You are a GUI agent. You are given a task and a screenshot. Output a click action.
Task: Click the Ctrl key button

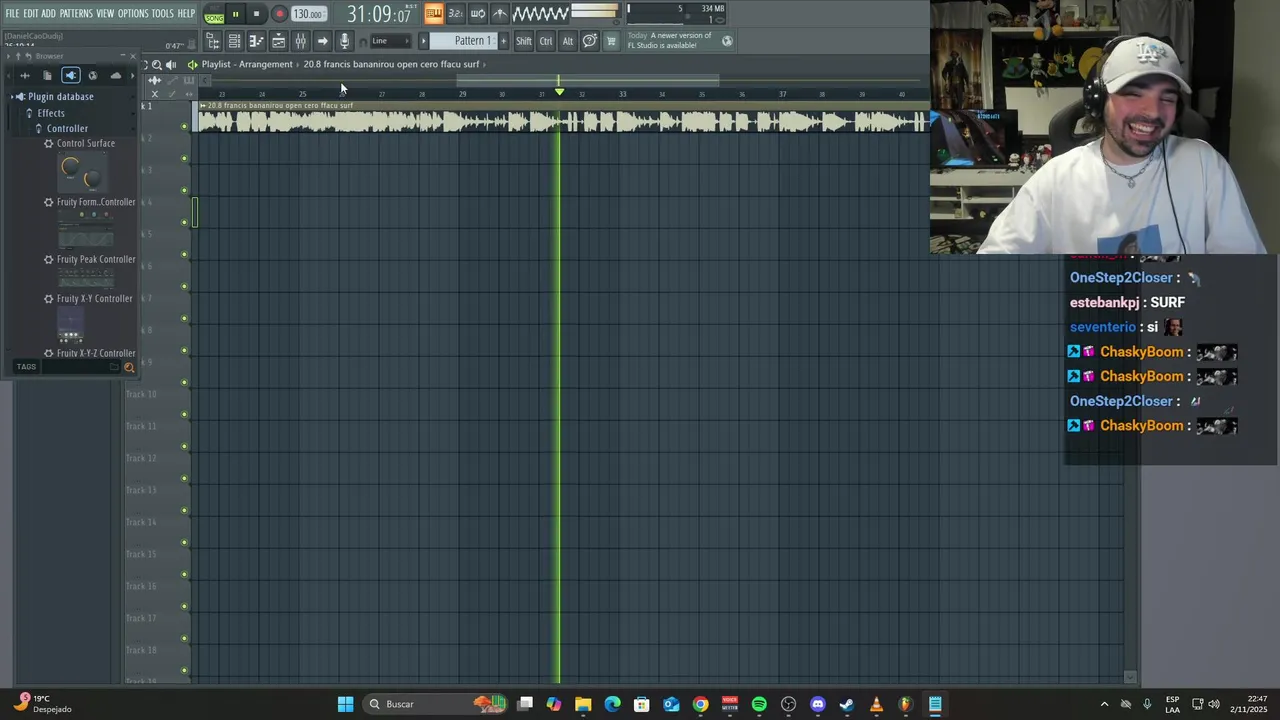pos(546,41)
